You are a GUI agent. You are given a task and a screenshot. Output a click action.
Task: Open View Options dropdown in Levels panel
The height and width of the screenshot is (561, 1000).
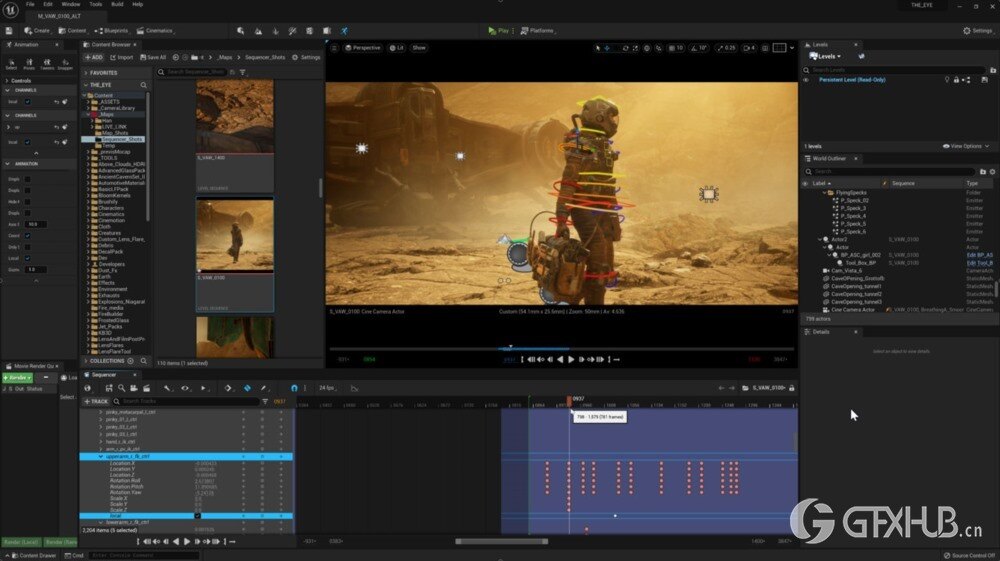967,146
